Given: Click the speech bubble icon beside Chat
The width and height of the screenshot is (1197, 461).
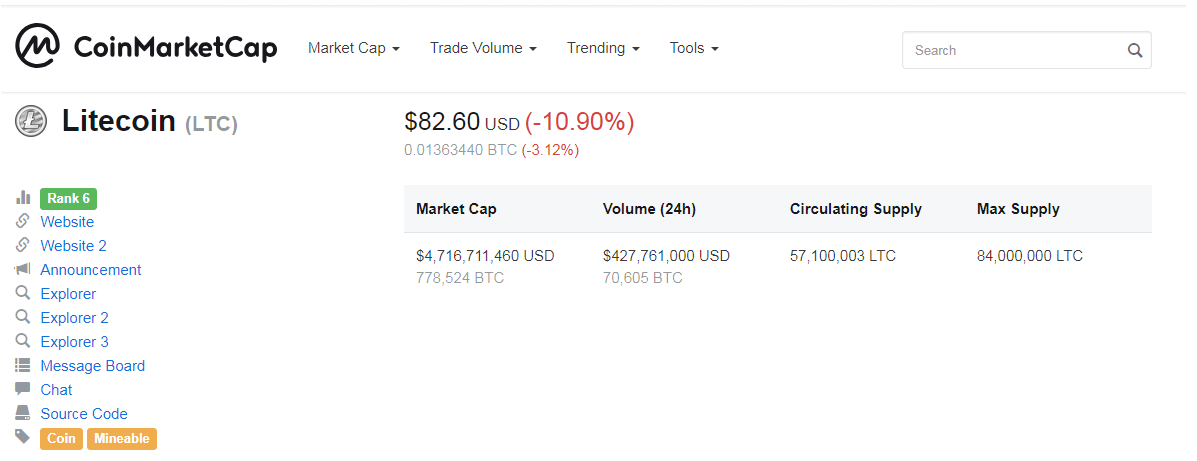Looking at the screenshot, I should click(22, 390).
